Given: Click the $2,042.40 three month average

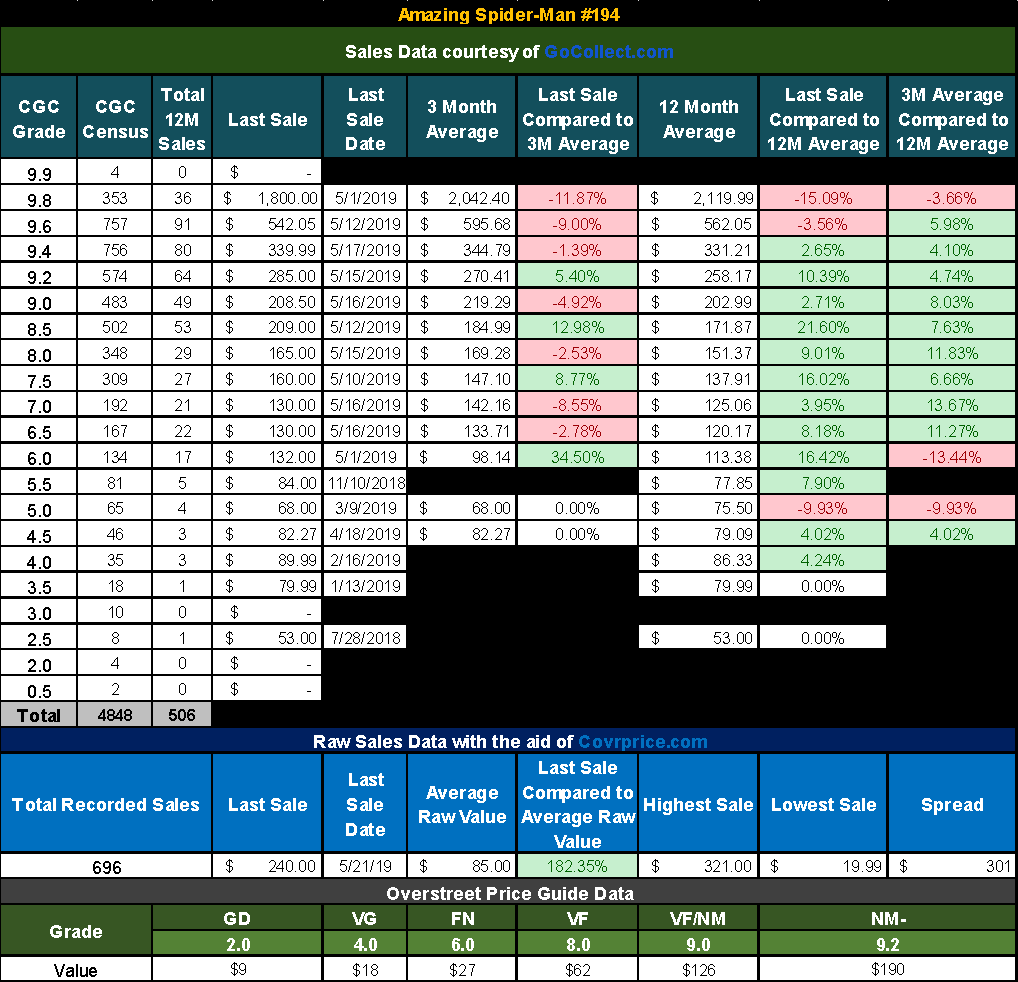Looking at the screenshot, I should click(x=462, y=198).
